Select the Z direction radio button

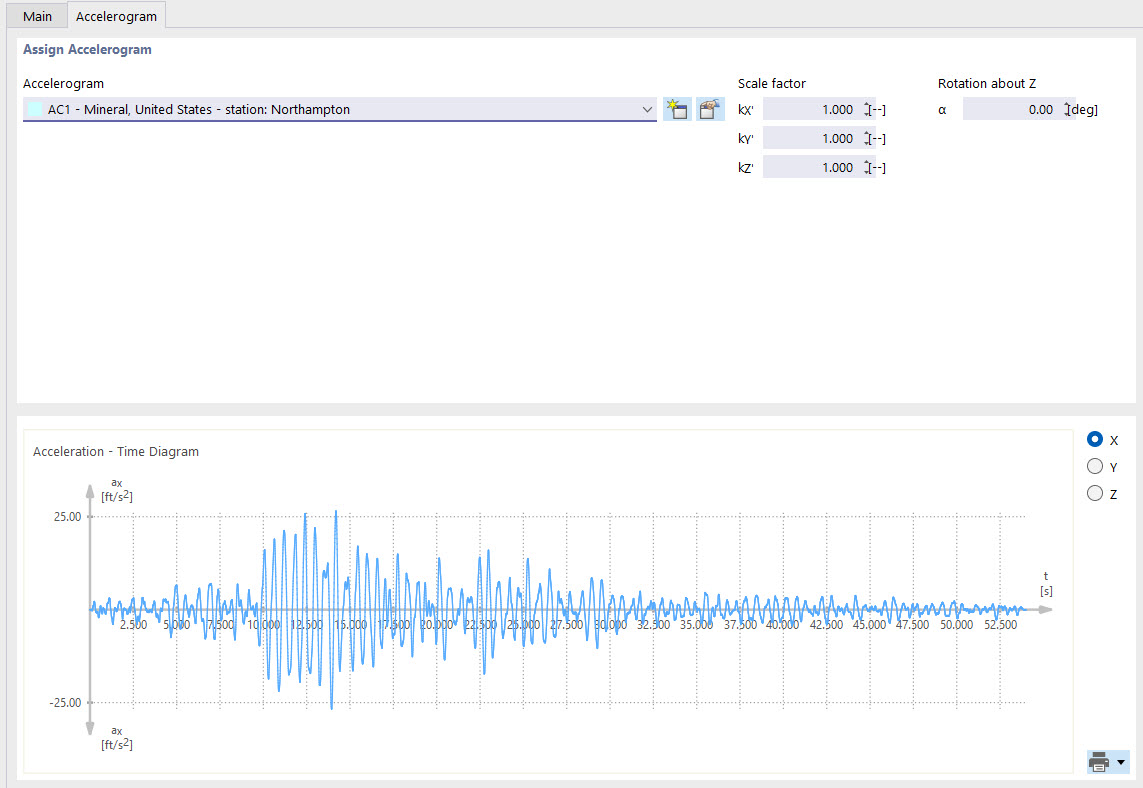[x=1095, y=493]
